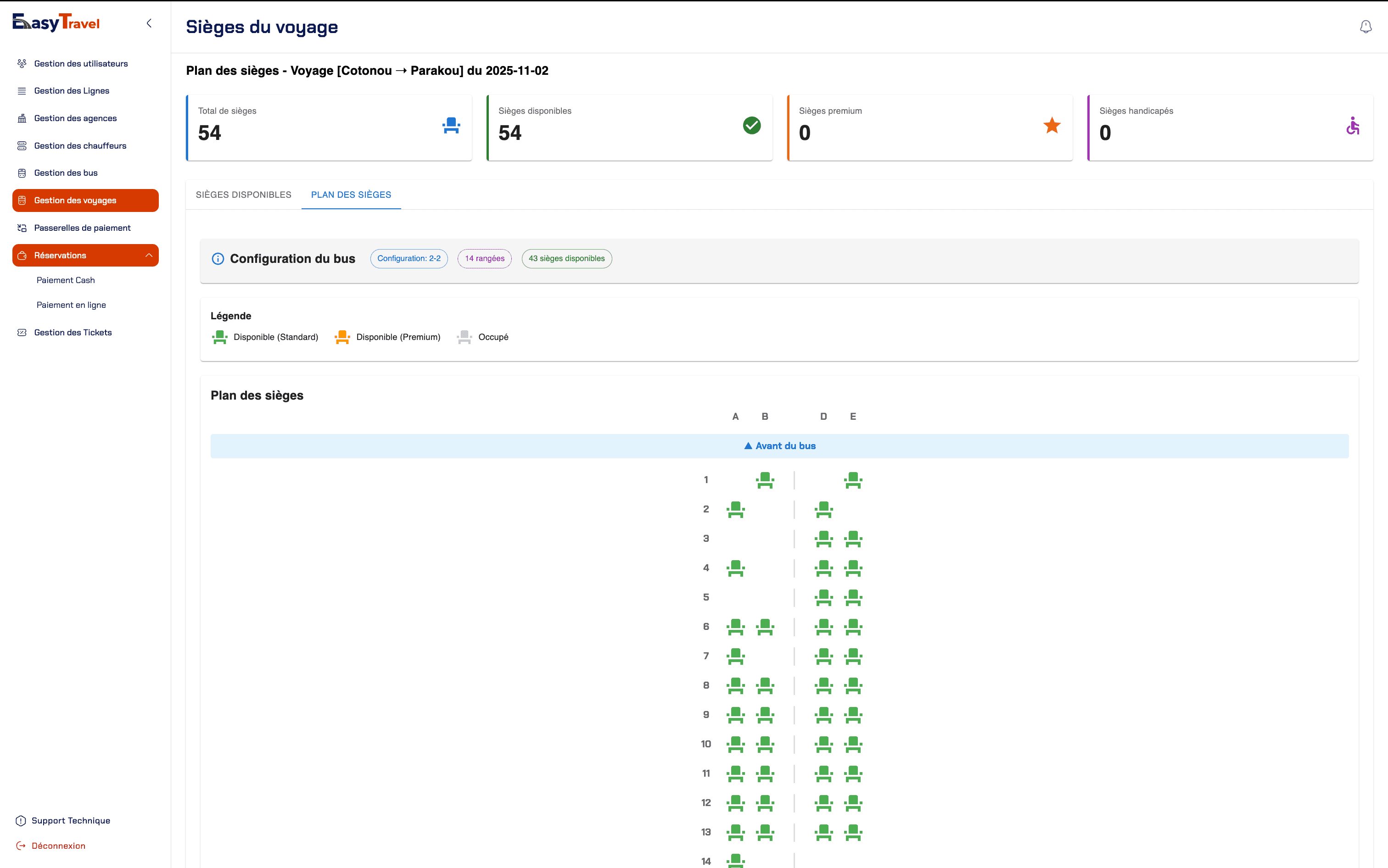Screen dimensions: 1388x868
Task: Select seat D in row 3
Action: pos(824,539)
